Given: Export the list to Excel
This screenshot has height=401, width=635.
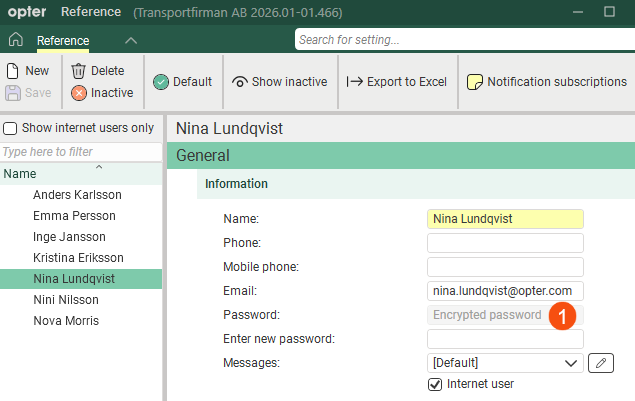Looking at the screenshot, I should [396, 82].
